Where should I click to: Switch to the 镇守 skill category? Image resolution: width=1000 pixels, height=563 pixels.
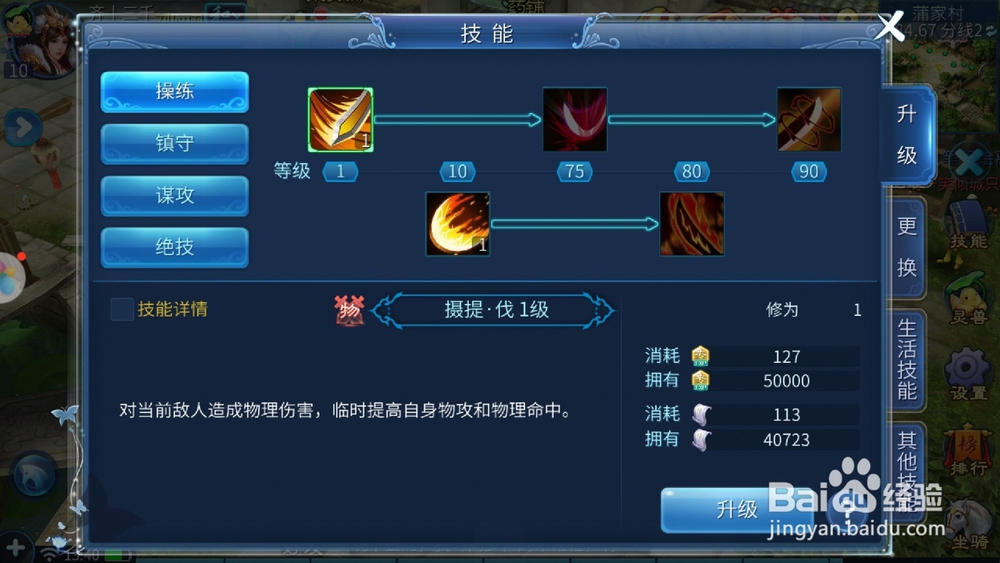(x=175, y=143)
